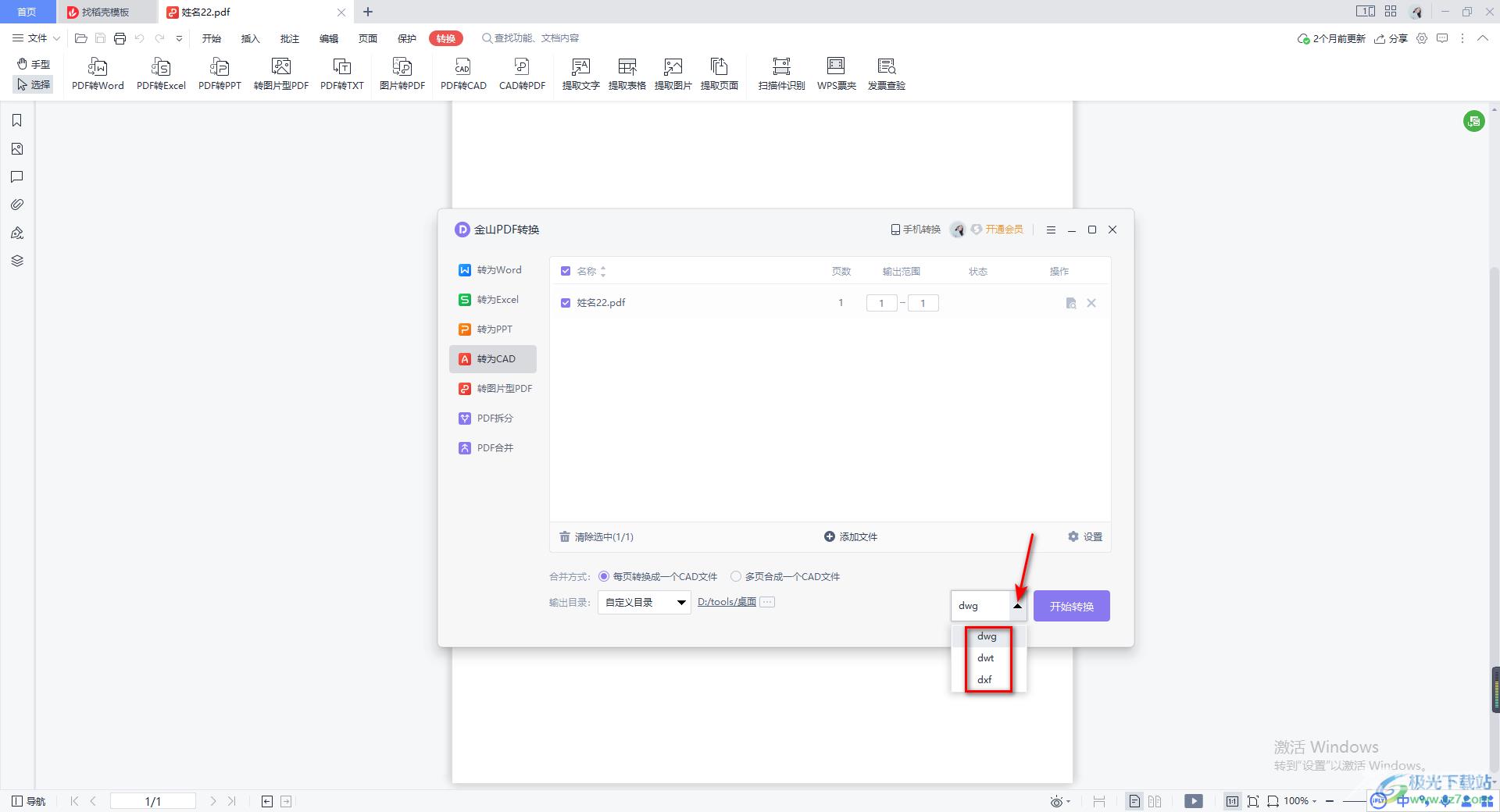Open the 提取图片 extract images tool
Viewport: 1500px width, 812px height.
pos(673,74)
